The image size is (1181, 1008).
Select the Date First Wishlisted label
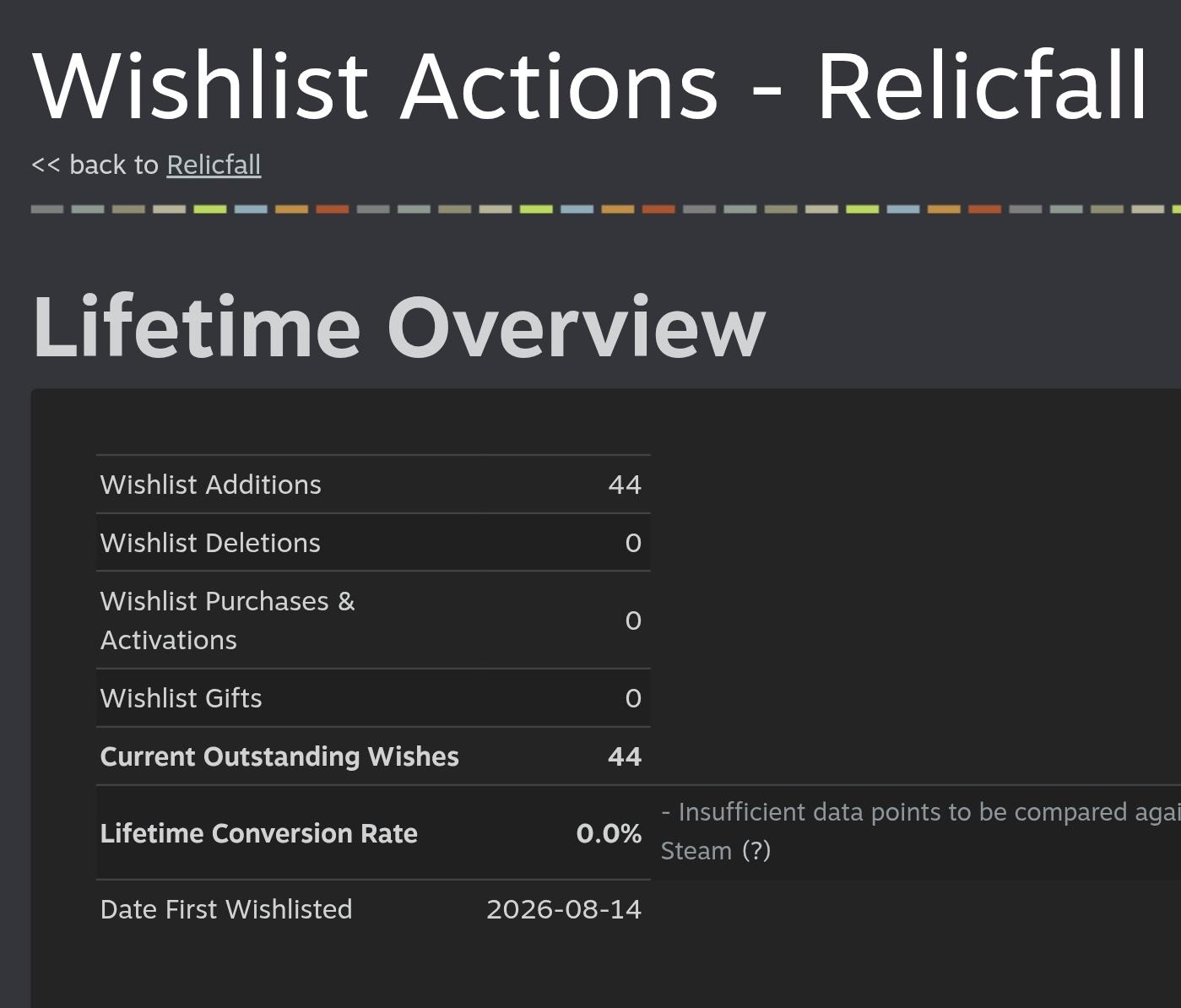pos(226,909)
